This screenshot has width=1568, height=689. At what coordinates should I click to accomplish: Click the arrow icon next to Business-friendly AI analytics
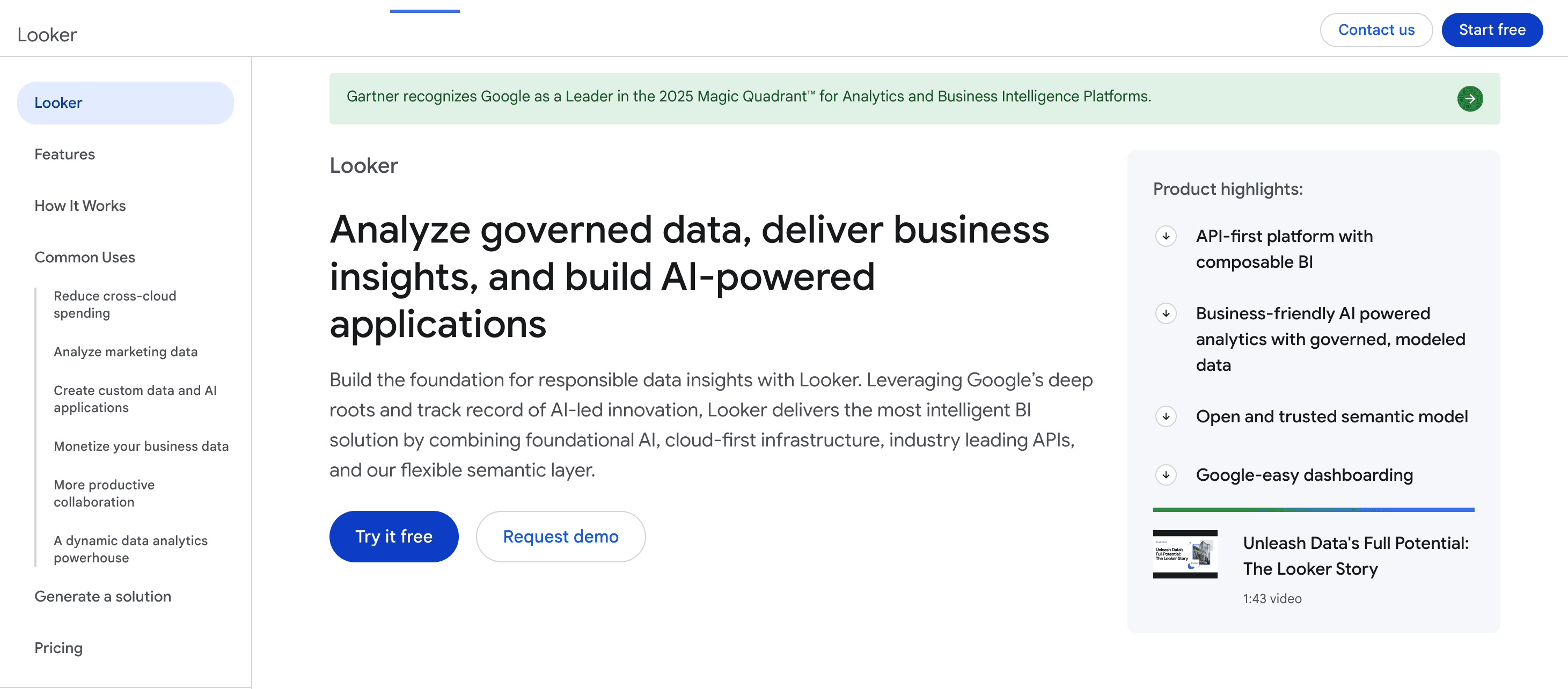click(x=1166, y=313)
